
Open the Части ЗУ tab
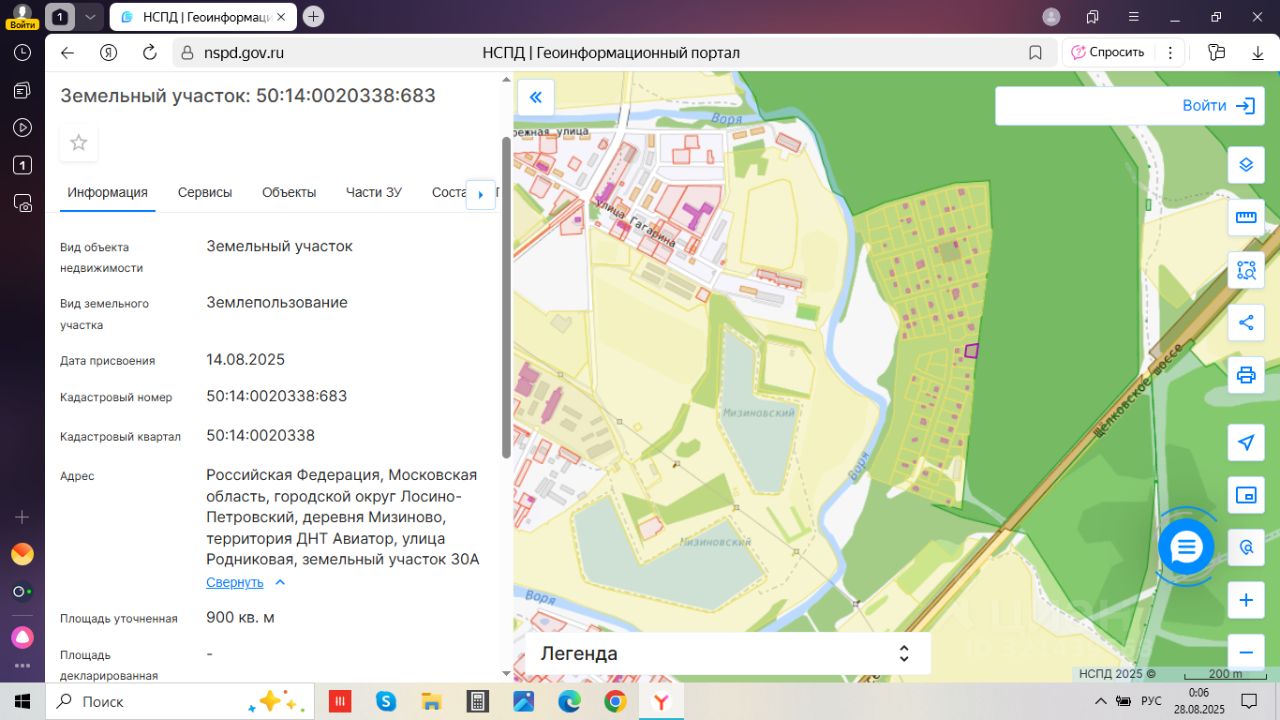coord(374,192)
